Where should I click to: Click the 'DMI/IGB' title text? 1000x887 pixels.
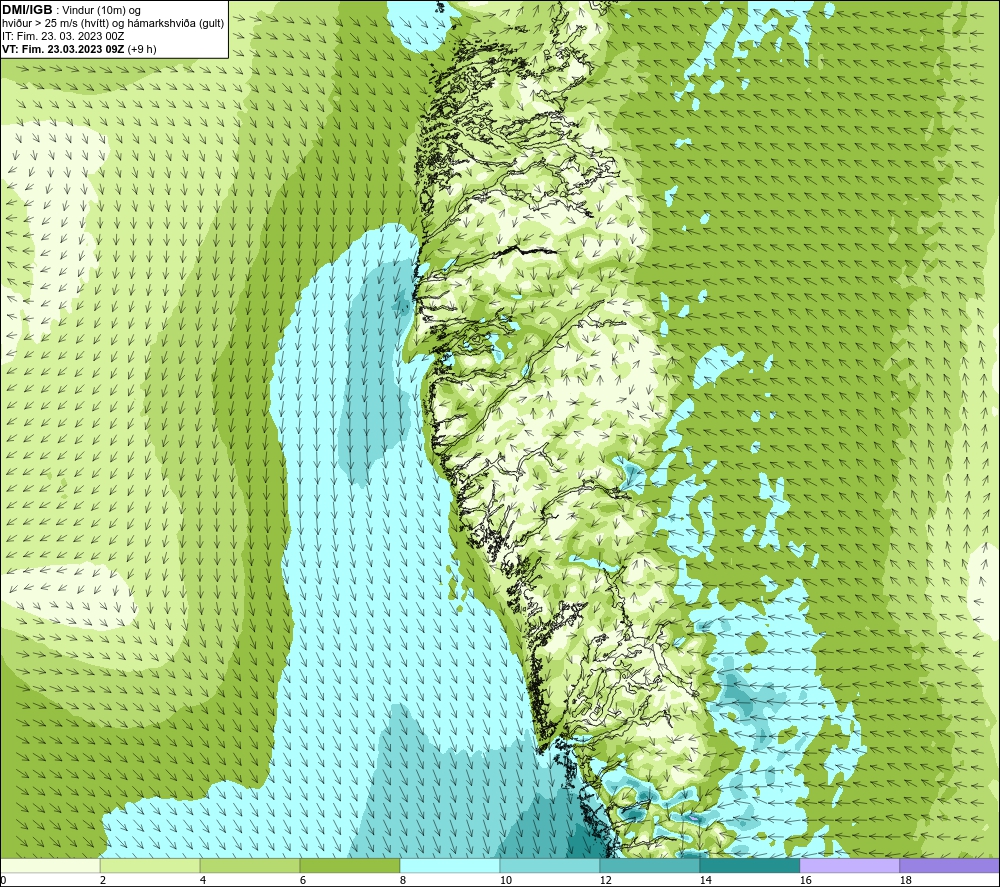27,10
